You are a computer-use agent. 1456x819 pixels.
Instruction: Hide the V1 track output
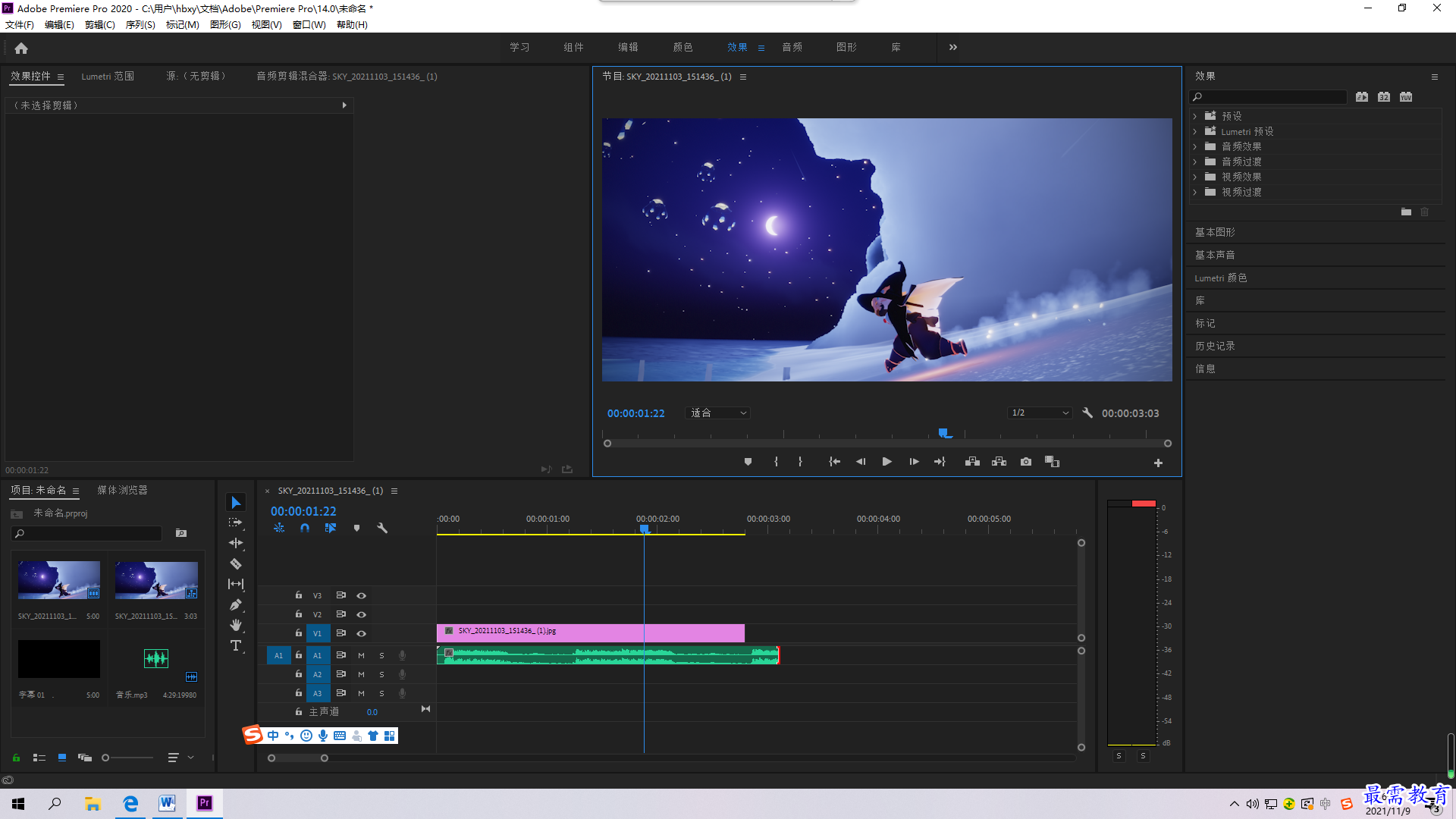(x=362, y=633)
